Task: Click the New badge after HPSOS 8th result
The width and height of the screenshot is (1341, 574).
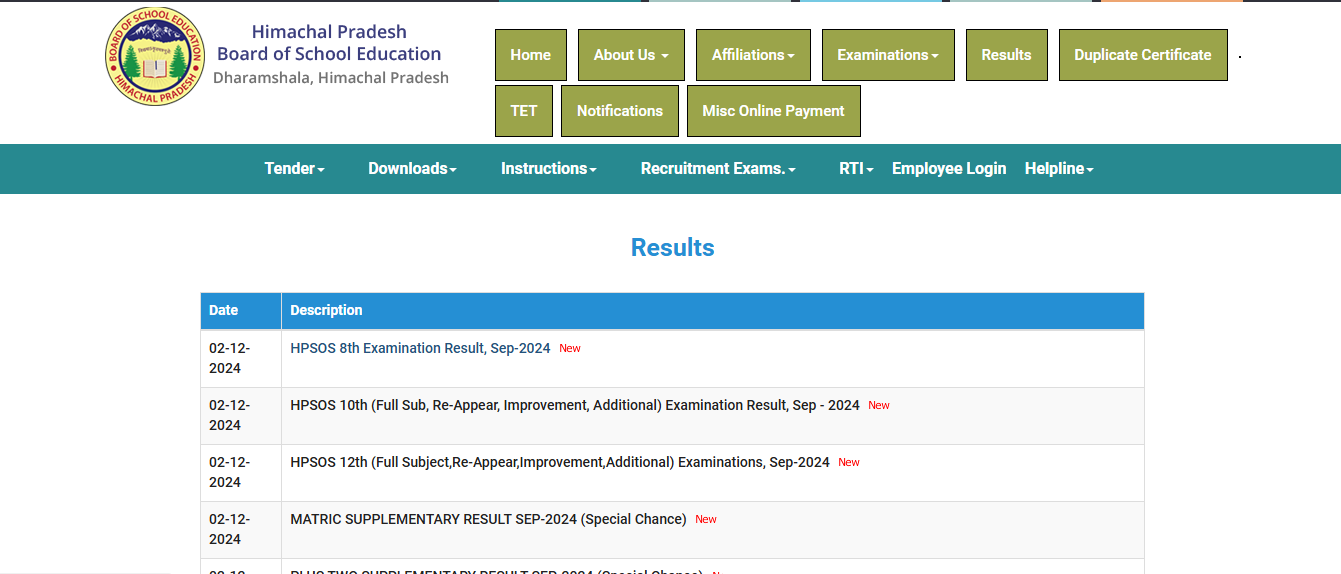Action: tap(570, 348)
